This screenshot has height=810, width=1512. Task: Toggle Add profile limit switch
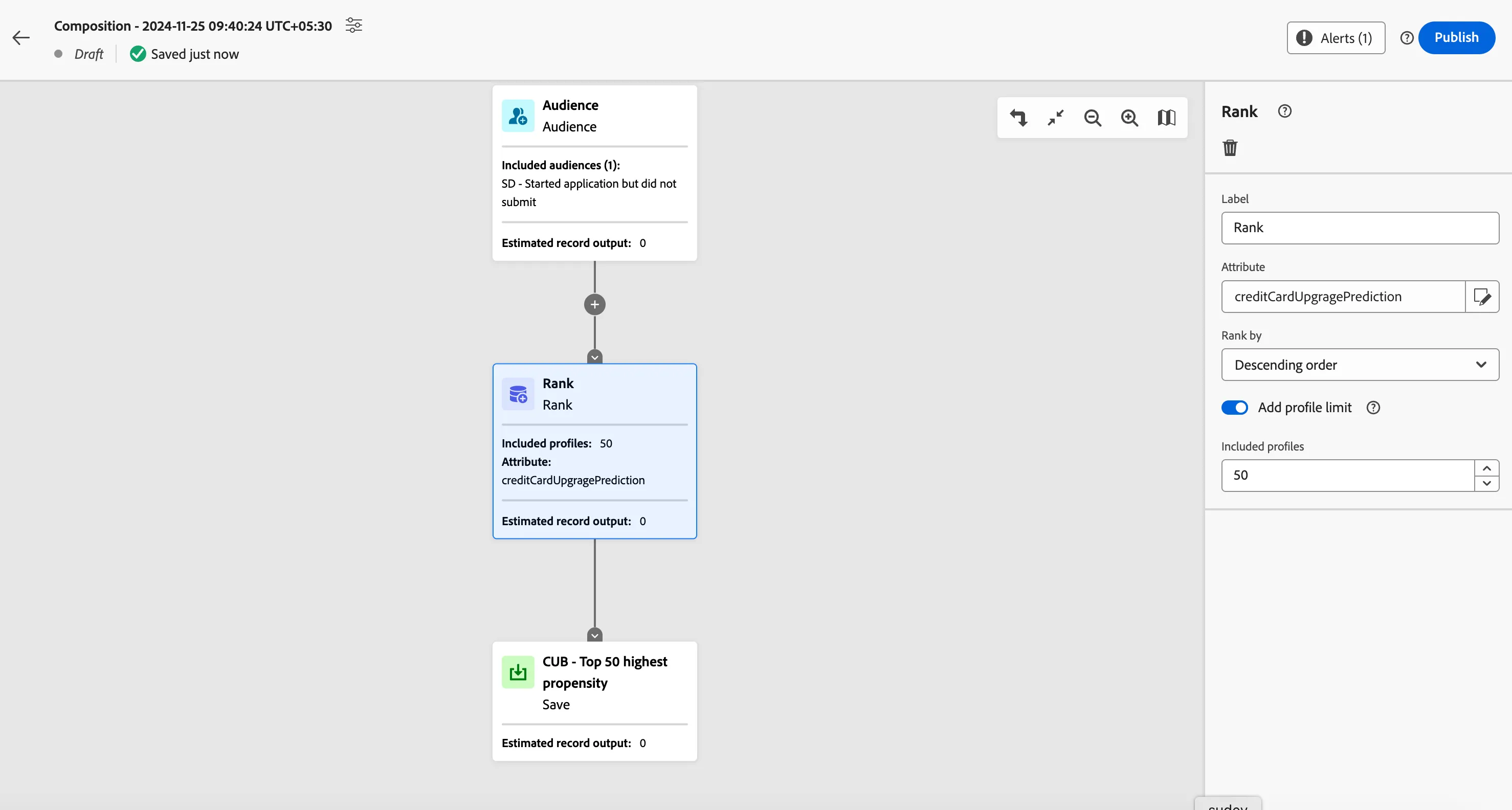click(x=1234, y=408)
